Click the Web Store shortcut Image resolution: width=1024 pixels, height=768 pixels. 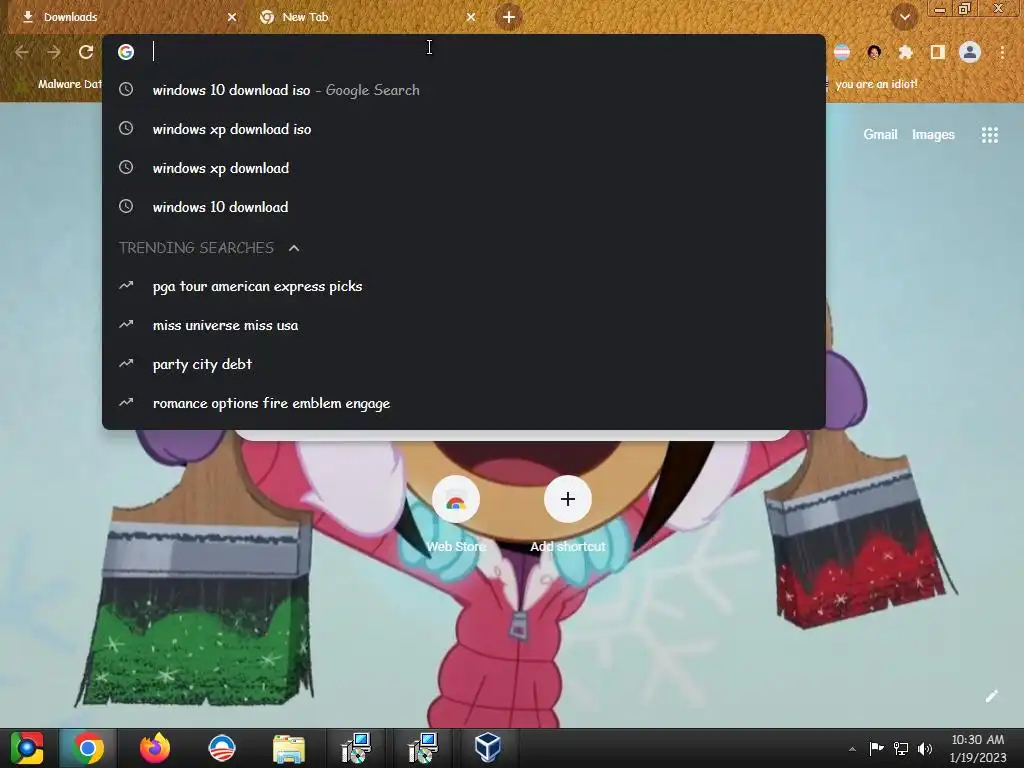pyautogui.click(x=456, y=500)
